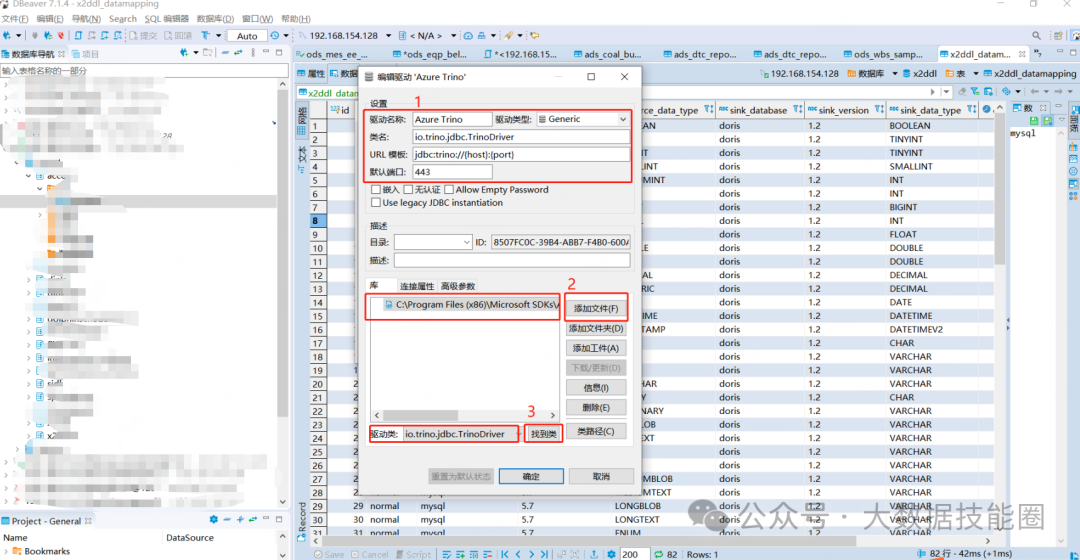The height and width of the screenshot is (560, 1080).
Task: Open the < N/A > schema dropdown arrow
Action: tap(453, 36)
